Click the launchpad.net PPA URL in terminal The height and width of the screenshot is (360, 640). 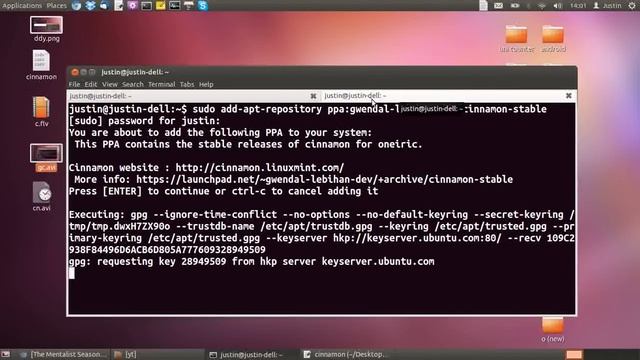click(x=324, y=180)
